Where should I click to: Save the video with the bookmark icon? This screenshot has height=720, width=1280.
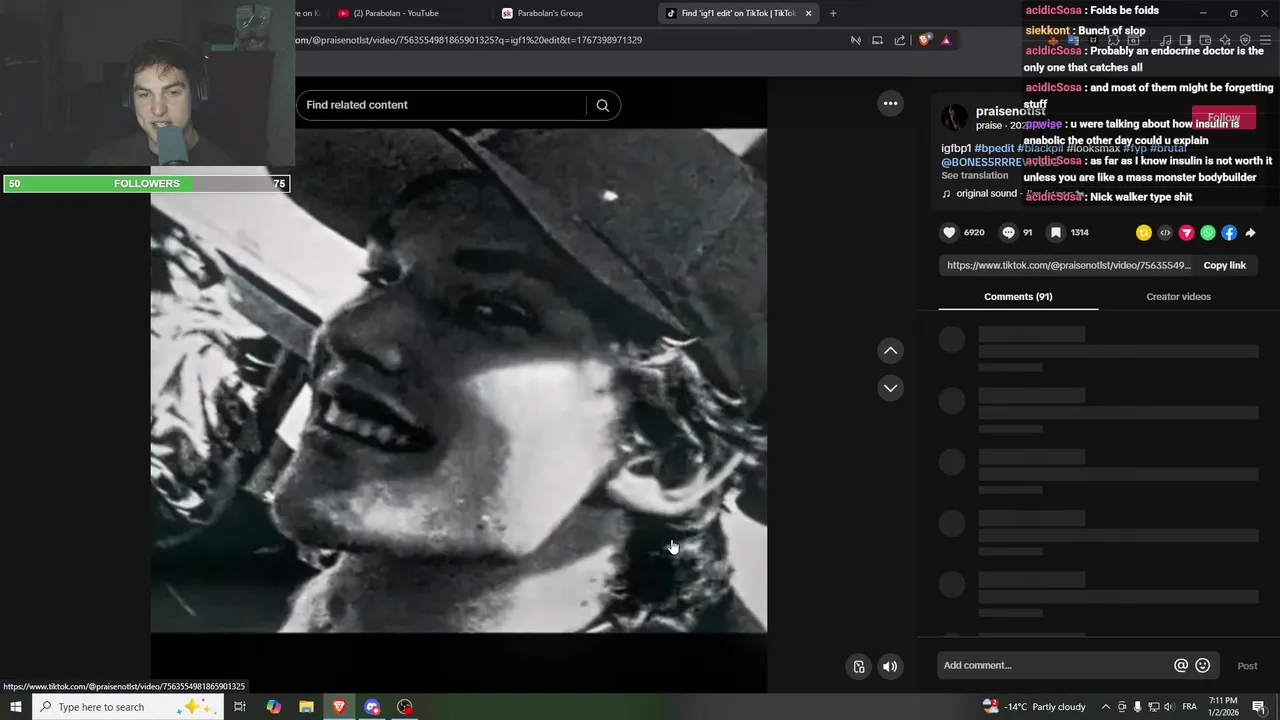point(1055,232)
